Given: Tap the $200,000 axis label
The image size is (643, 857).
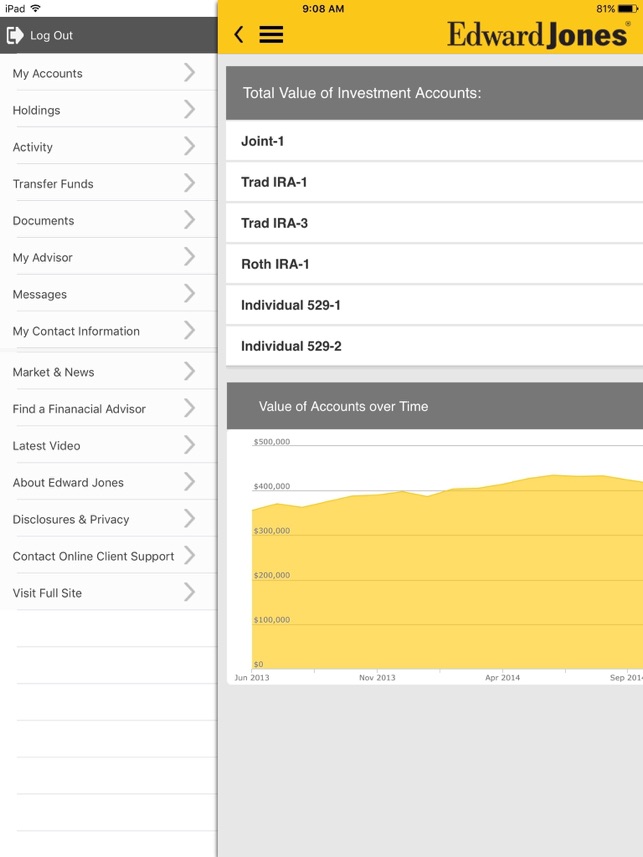Looking at the screenshot, I should coord(271,575).
